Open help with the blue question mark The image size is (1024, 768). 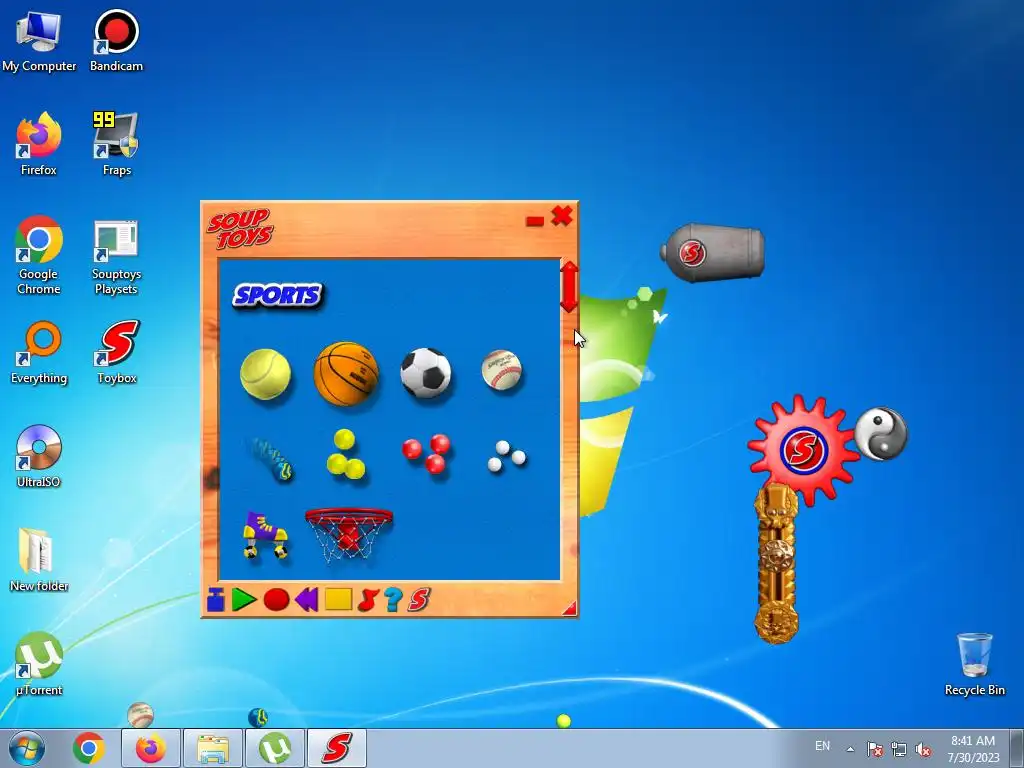click(x=392, y=600)
